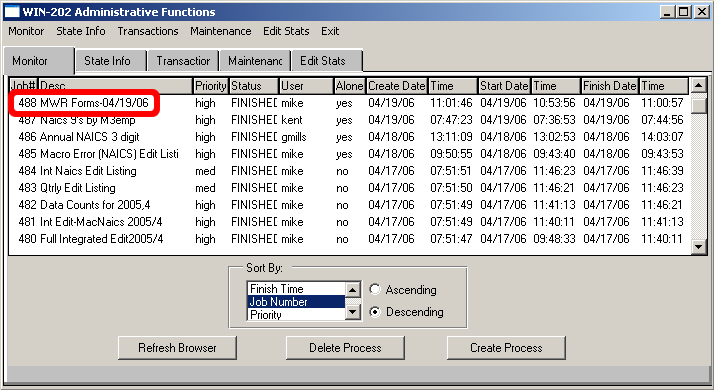The width and height of the screenshot is (714, 390).
Task: Click the Create Date column header
Action: coord(397,86)
